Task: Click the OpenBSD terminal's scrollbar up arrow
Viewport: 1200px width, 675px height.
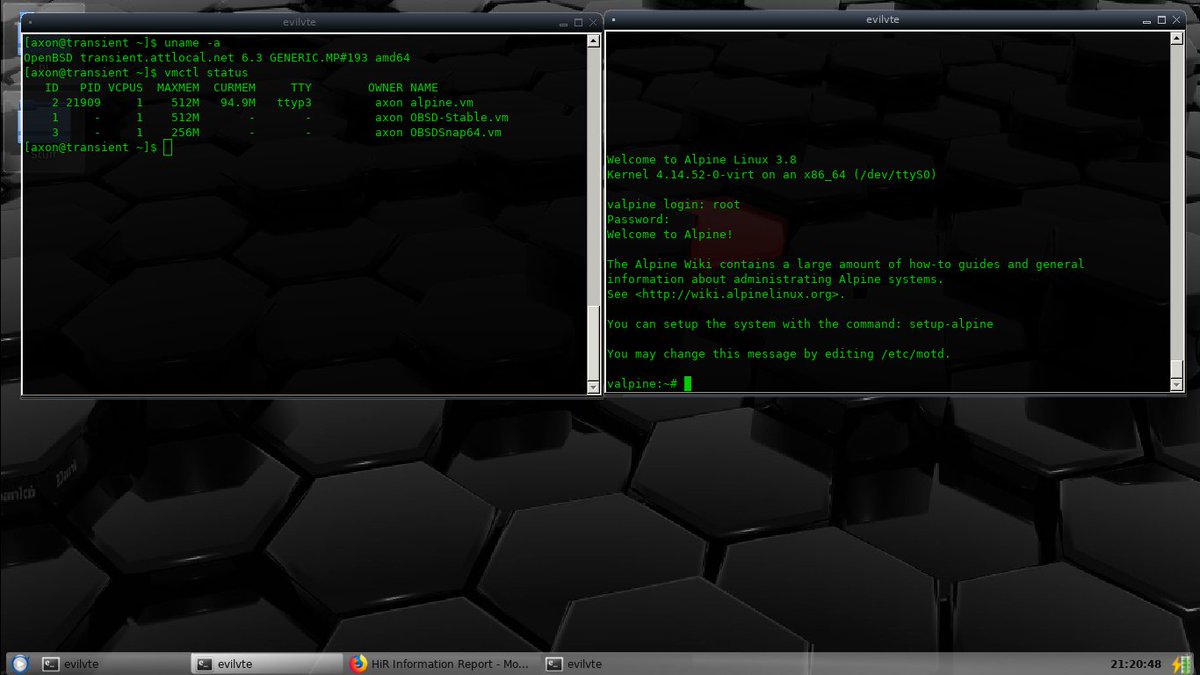Action: (594, 40)
